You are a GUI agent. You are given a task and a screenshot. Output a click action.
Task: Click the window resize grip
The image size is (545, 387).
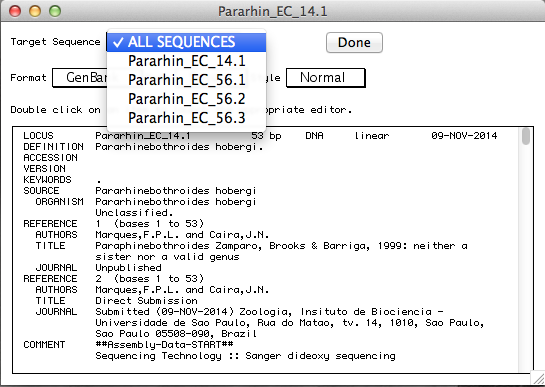click(539, 379)
